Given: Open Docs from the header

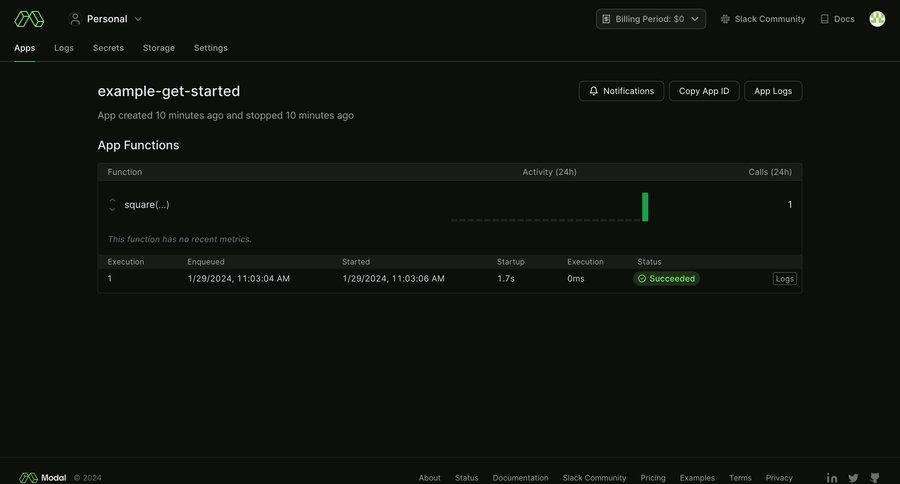Looking at the screenshot, I should pyautogui.click(x=837, y=19).
